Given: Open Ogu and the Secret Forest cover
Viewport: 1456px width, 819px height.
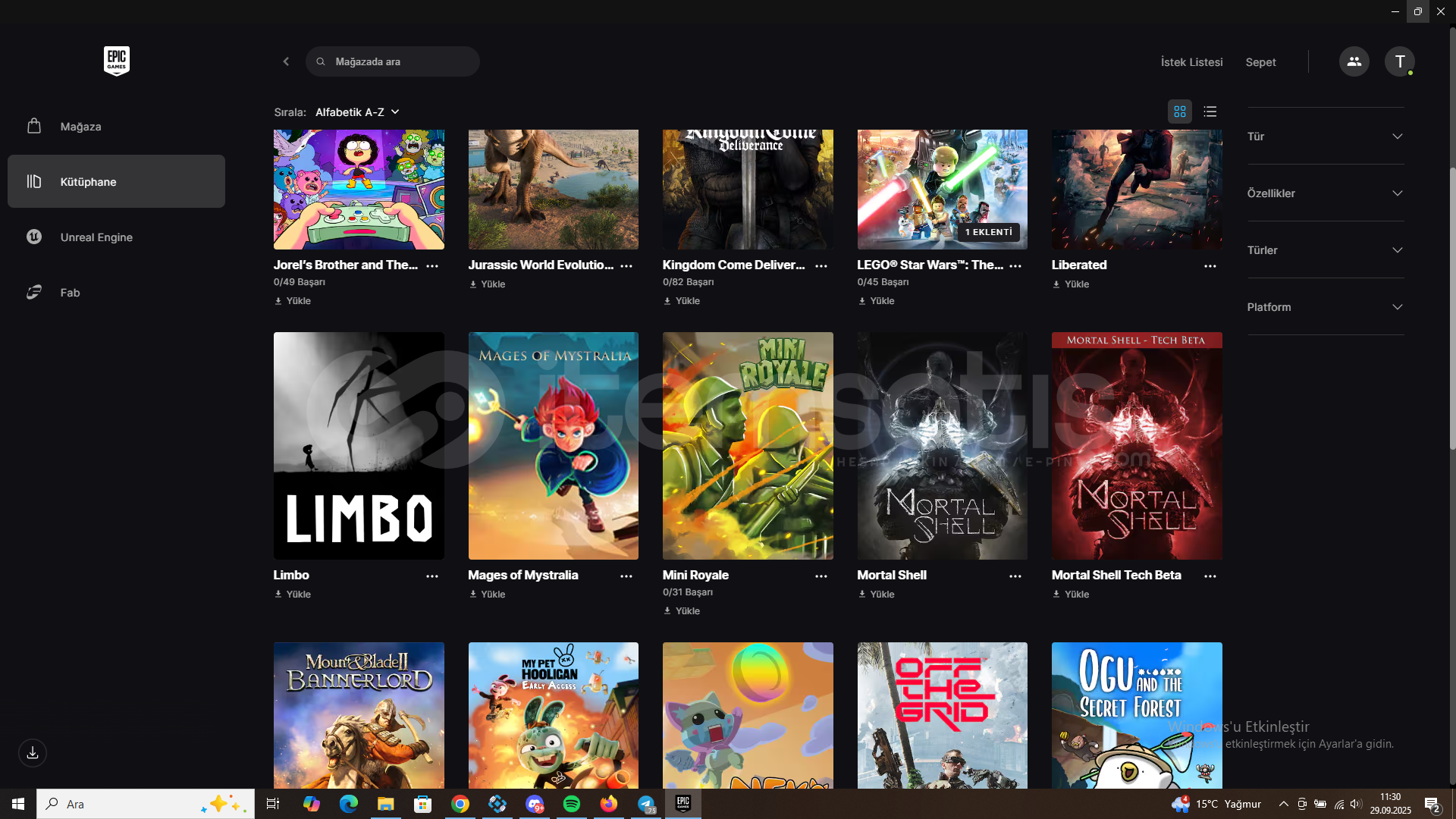Looking at the screenshot, I should pyautogui.click(x=1137, y=716).
